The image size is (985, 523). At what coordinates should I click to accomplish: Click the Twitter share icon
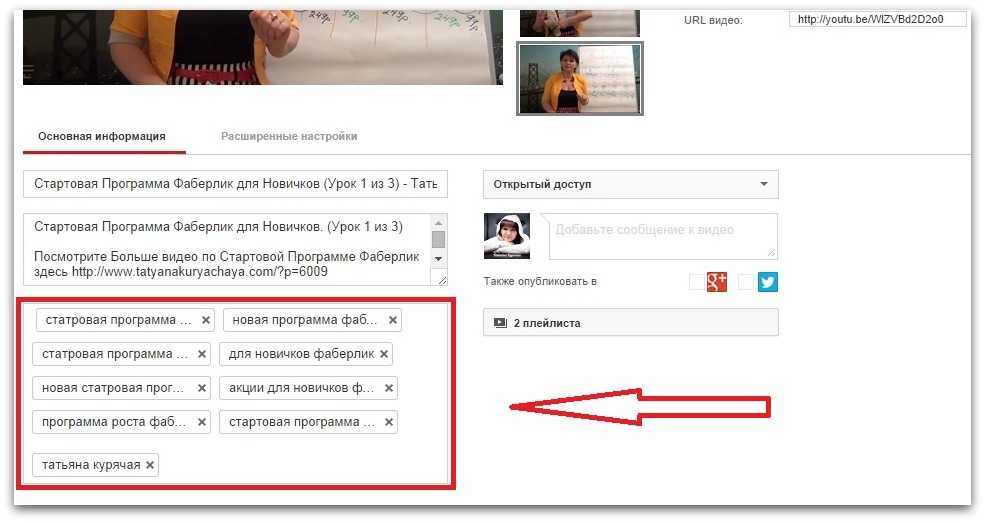point(768,282)
